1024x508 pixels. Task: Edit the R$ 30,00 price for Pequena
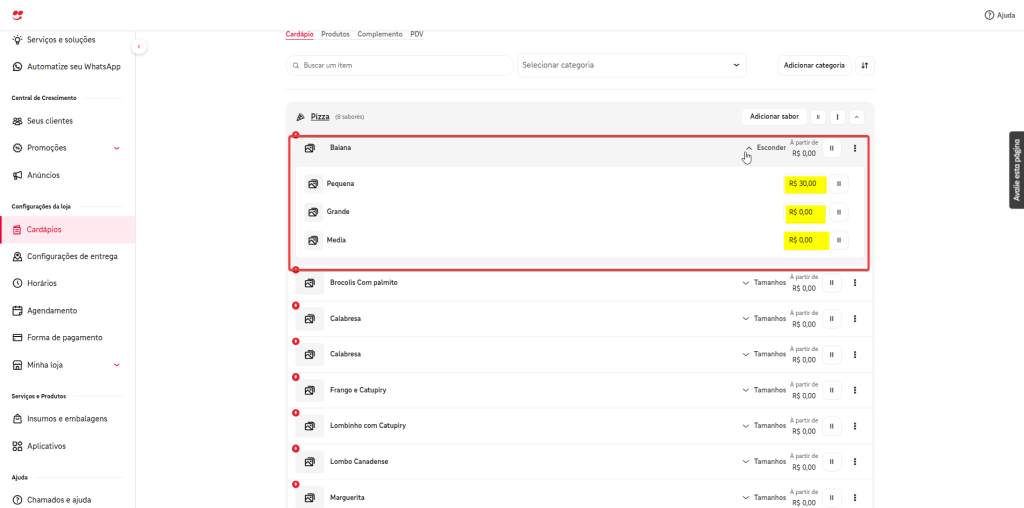point(805,184)
